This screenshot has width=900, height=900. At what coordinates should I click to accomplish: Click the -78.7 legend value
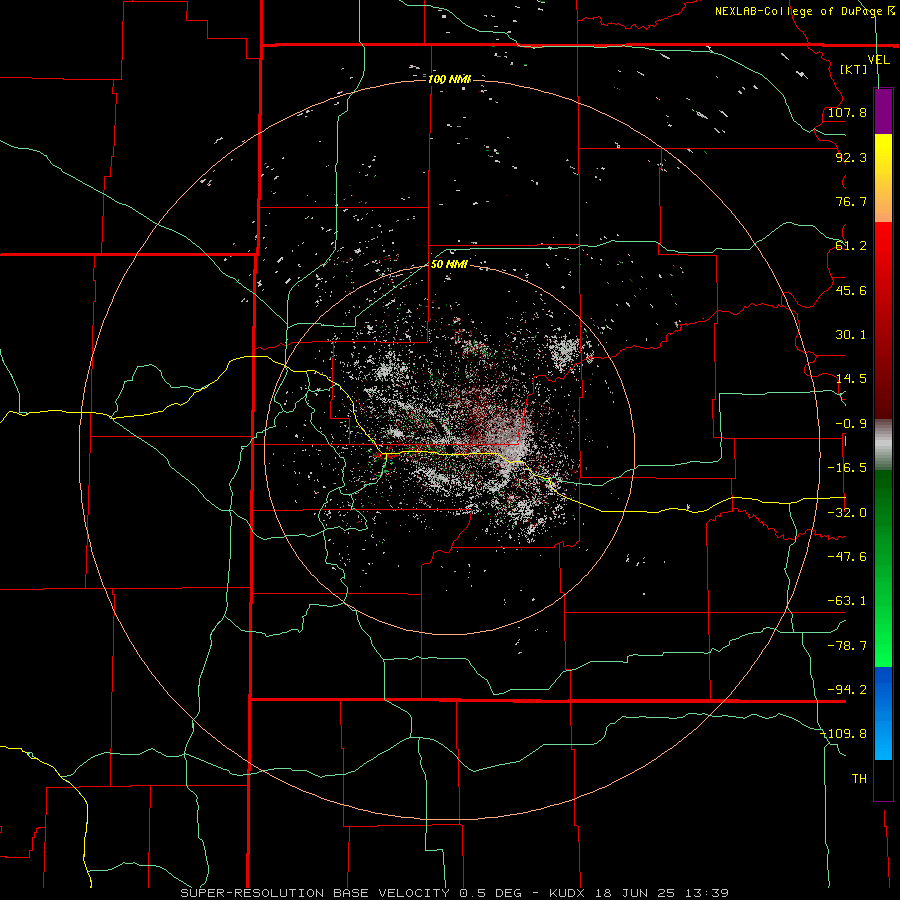pyautogui.click(x=847, y=646)
